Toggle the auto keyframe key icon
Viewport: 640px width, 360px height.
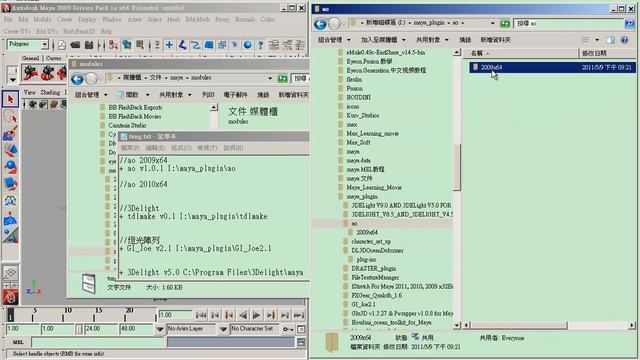pos(287,329)
